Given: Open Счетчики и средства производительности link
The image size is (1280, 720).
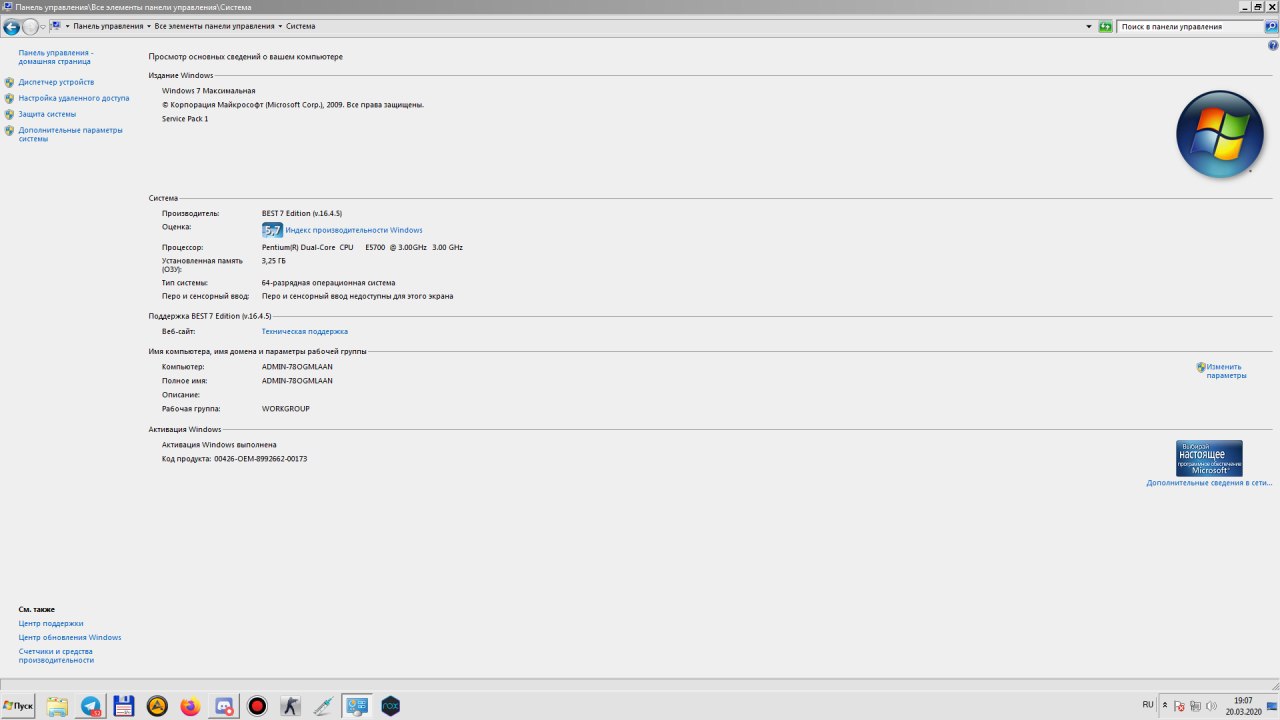Looking at the screenshot, I should click(x=56, y=655).
